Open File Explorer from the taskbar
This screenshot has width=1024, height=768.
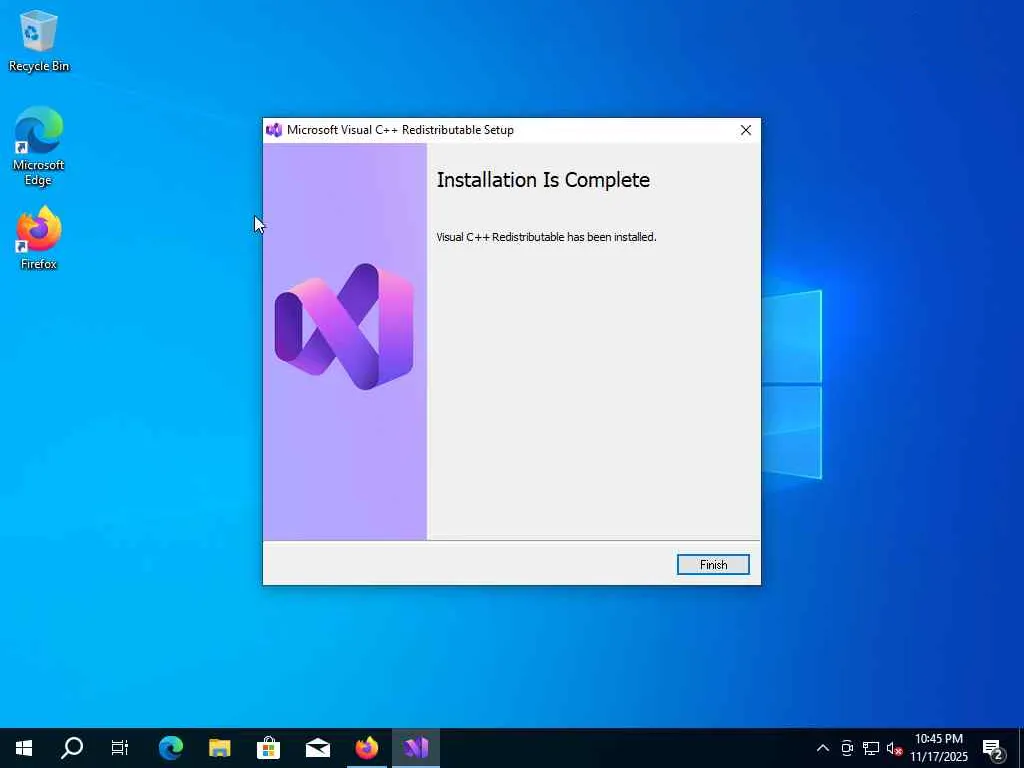[x=220, y=748]
